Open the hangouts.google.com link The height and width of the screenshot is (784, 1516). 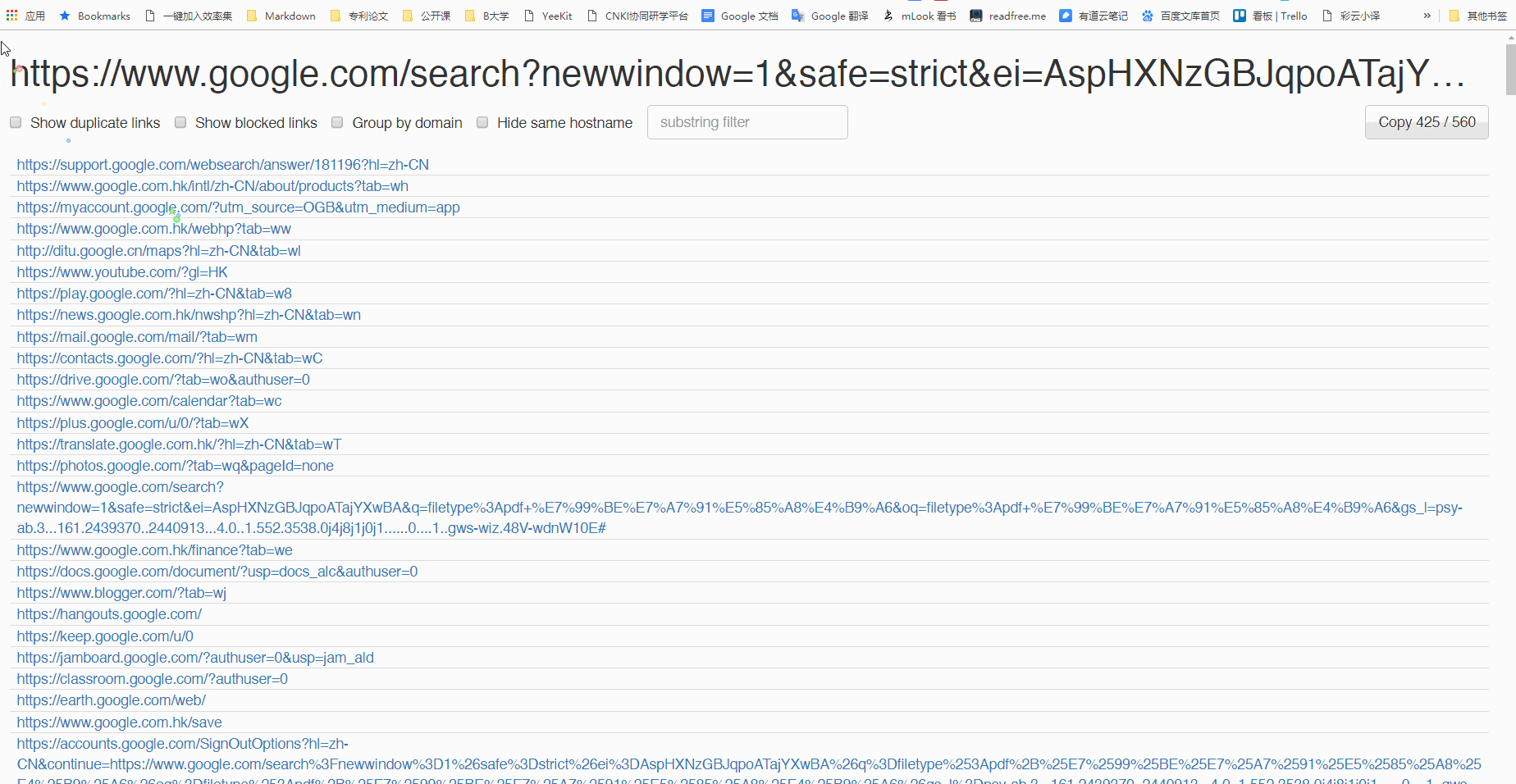pos(109,614)
